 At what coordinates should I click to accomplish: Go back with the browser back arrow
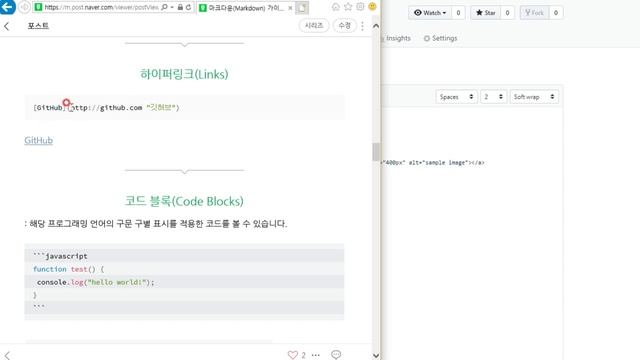pos(7,7)
